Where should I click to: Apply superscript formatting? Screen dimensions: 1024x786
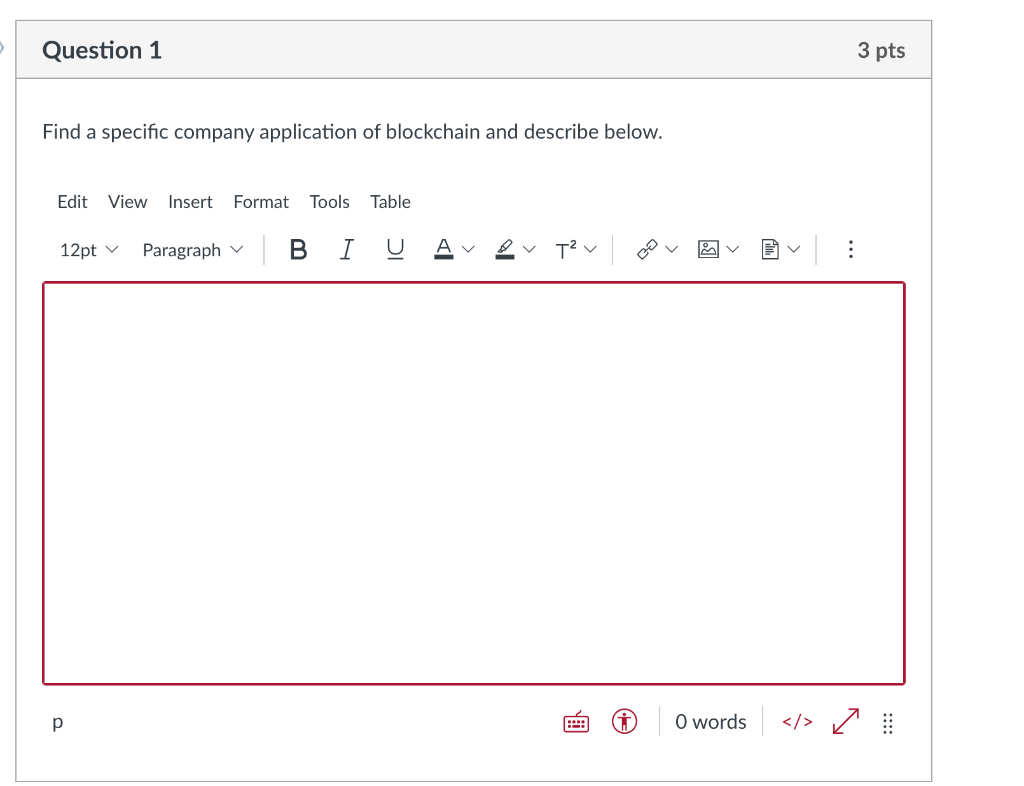566,249
